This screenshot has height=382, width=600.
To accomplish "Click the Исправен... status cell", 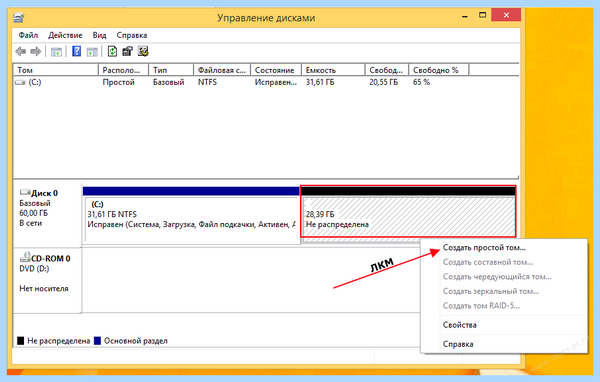I will click(276, 82).
